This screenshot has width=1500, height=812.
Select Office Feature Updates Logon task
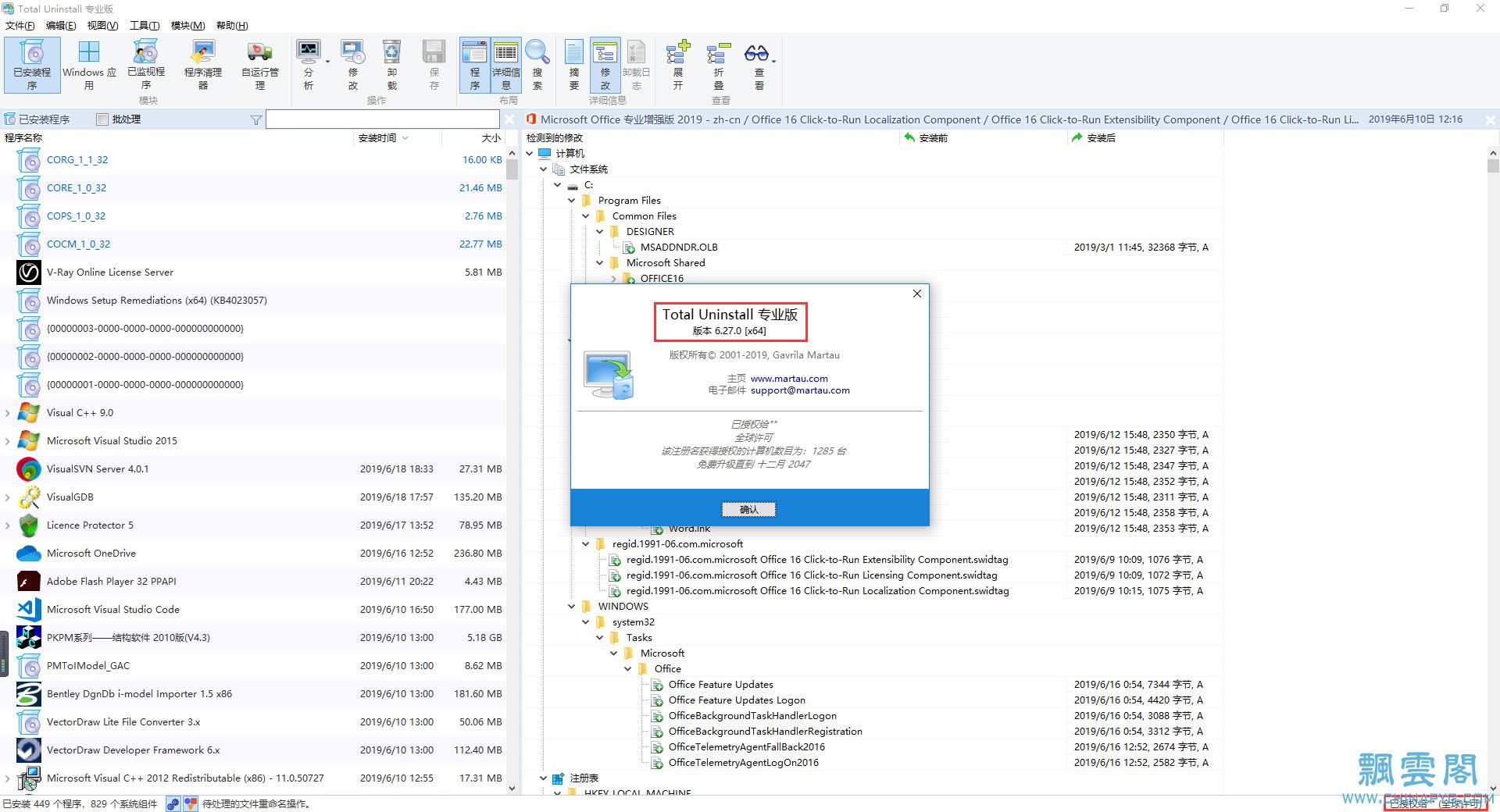click(737, 700)
